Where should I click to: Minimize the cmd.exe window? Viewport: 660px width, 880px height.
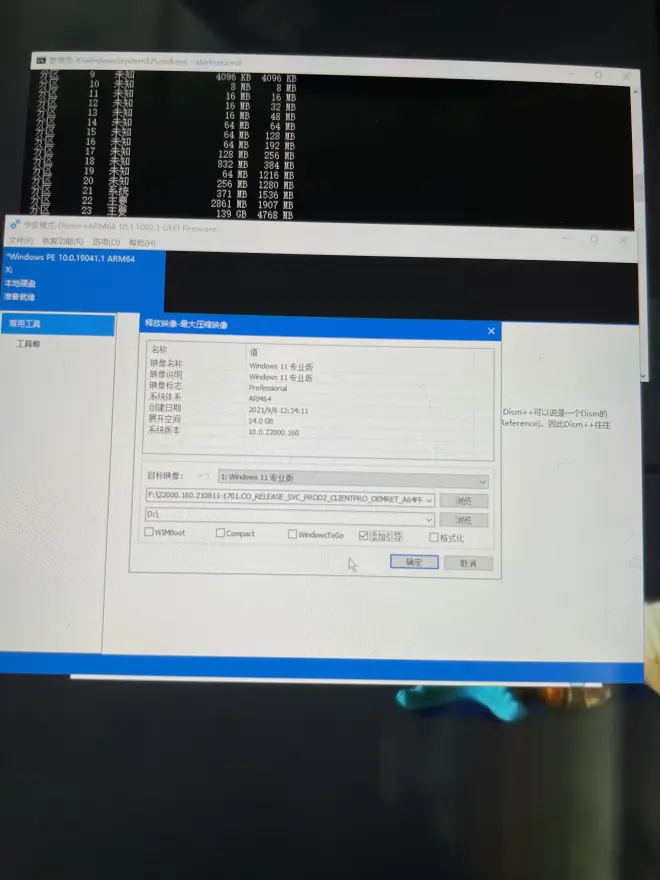tap(571, 74)
